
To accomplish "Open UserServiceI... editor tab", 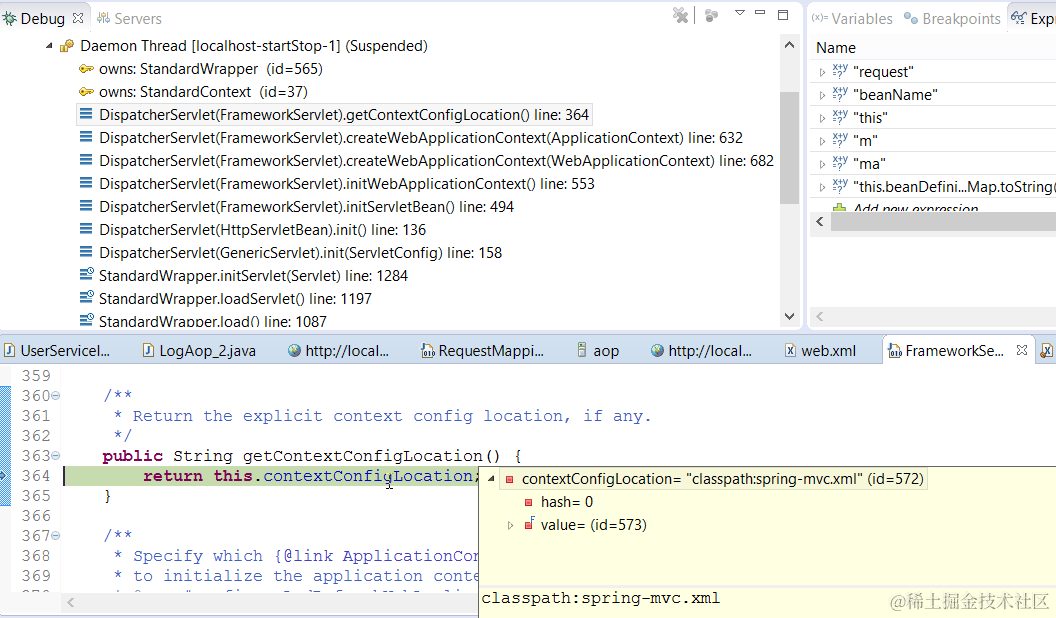I will (57, 351).
